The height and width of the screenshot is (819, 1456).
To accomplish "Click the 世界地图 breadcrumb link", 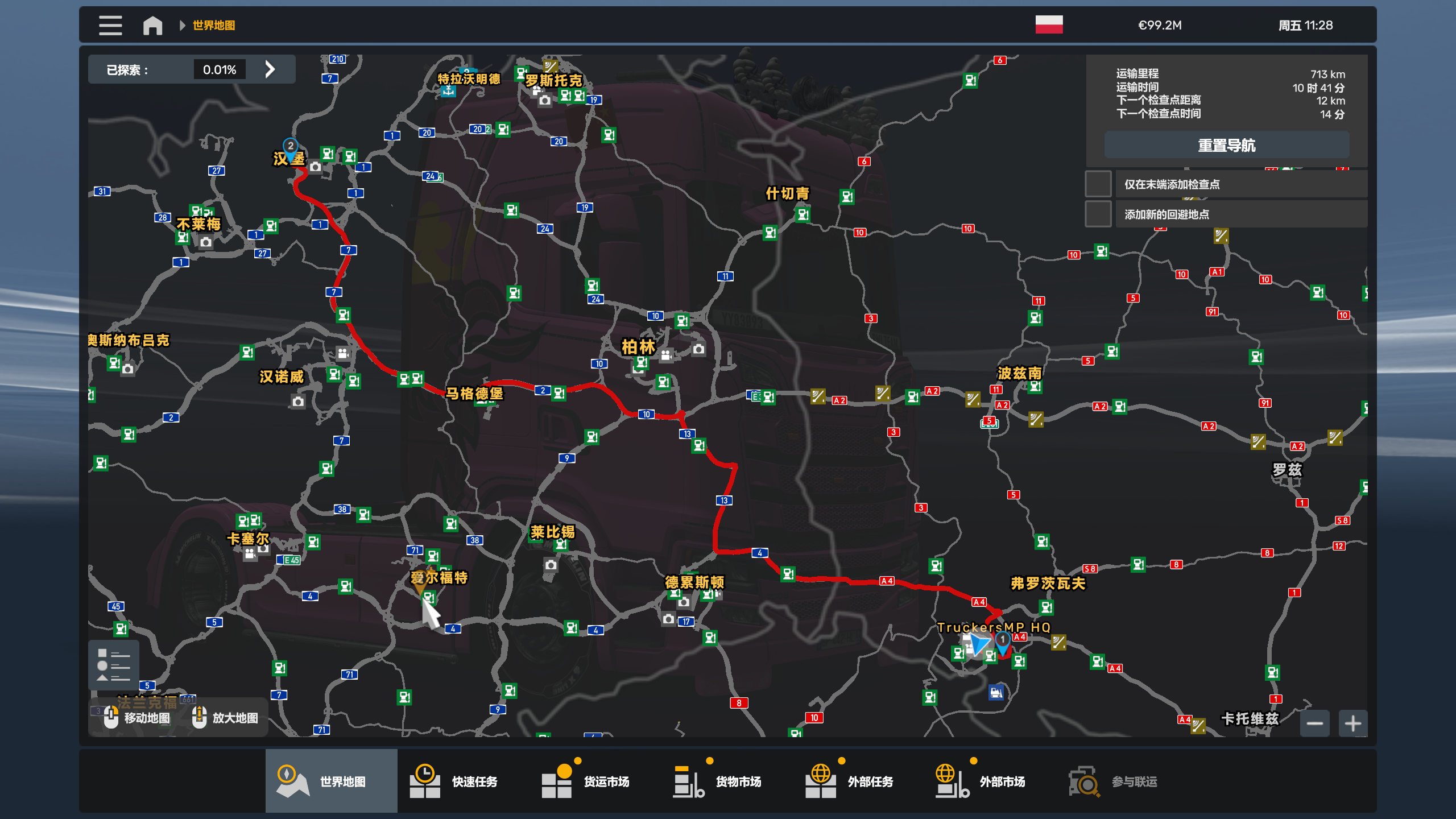I will pyautogui.click(x=214, y=25).
